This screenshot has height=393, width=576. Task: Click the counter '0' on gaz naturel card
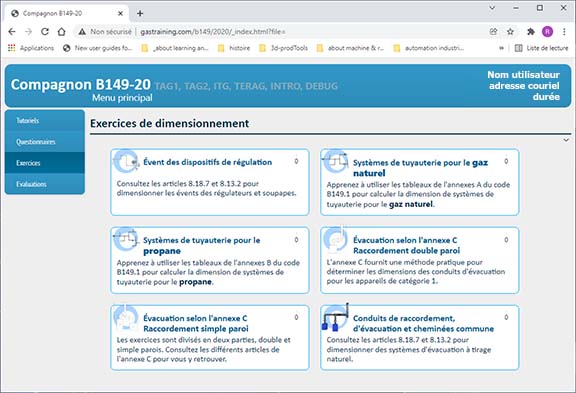(506, 161)
